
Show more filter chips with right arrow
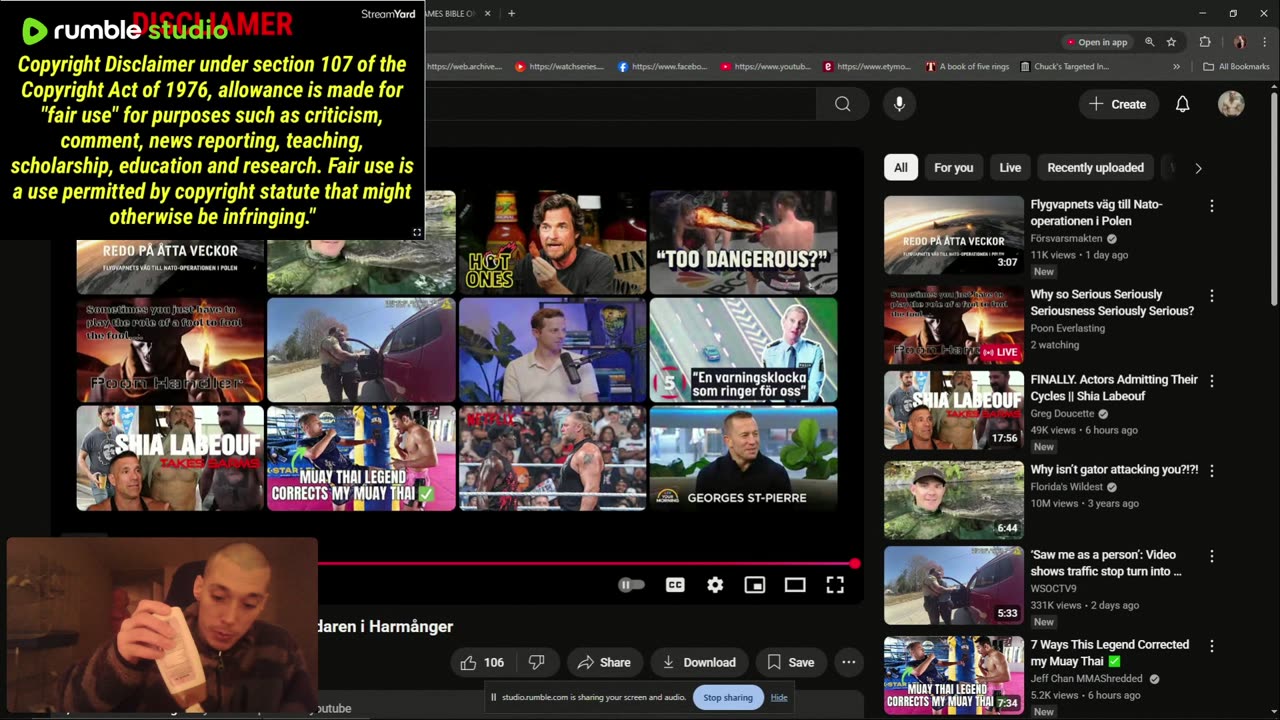[x=1198, y=168]
